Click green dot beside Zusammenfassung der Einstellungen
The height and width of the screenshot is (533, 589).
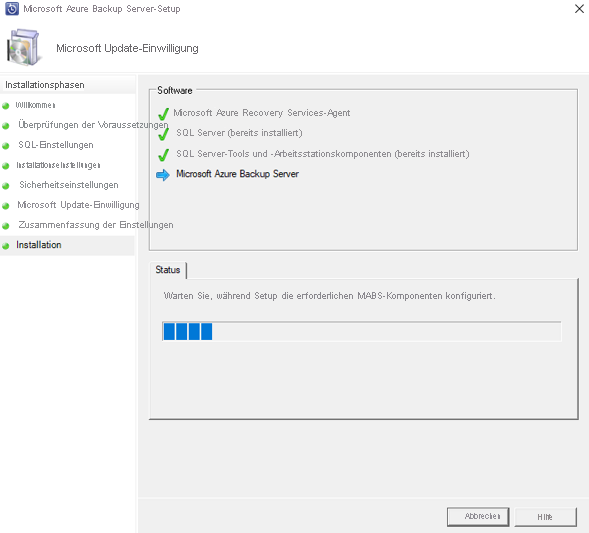point(6,226)
